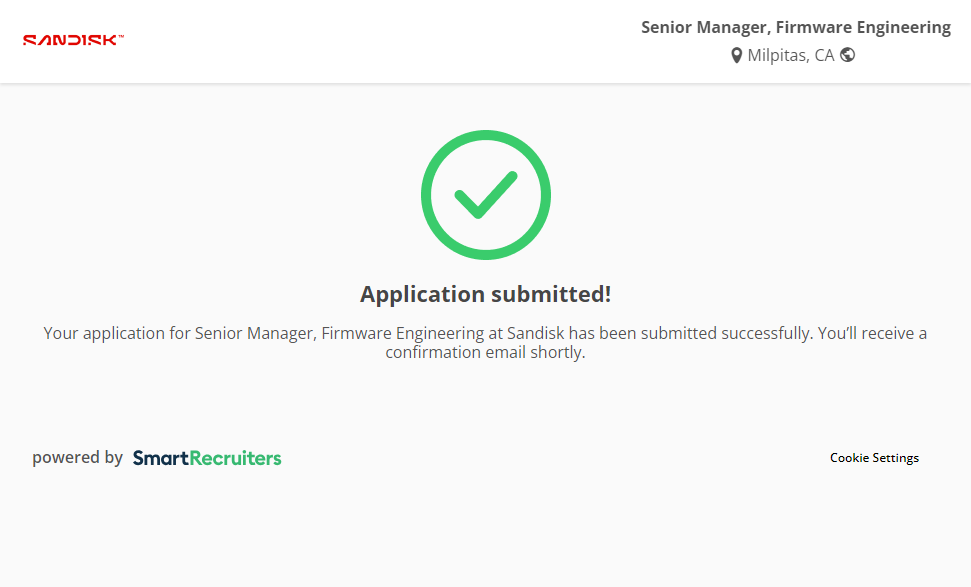Select the job title in the header
971x587 pixels.
(x=795, y=27)
